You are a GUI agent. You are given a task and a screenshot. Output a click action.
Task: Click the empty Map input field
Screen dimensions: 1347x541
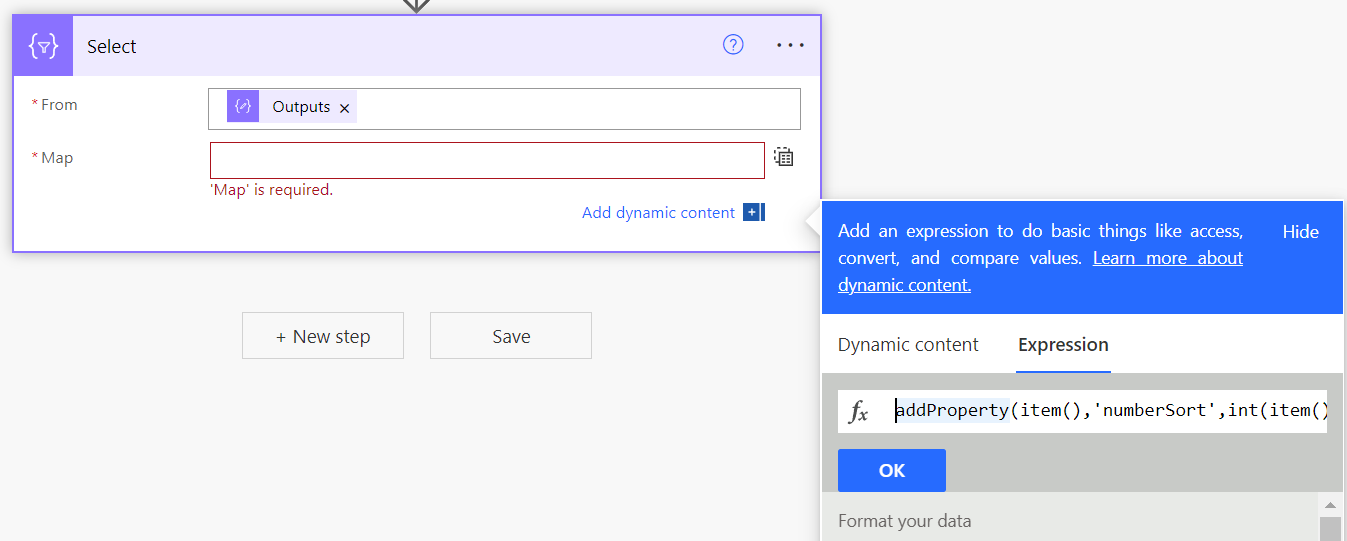[x=487, y=160]
